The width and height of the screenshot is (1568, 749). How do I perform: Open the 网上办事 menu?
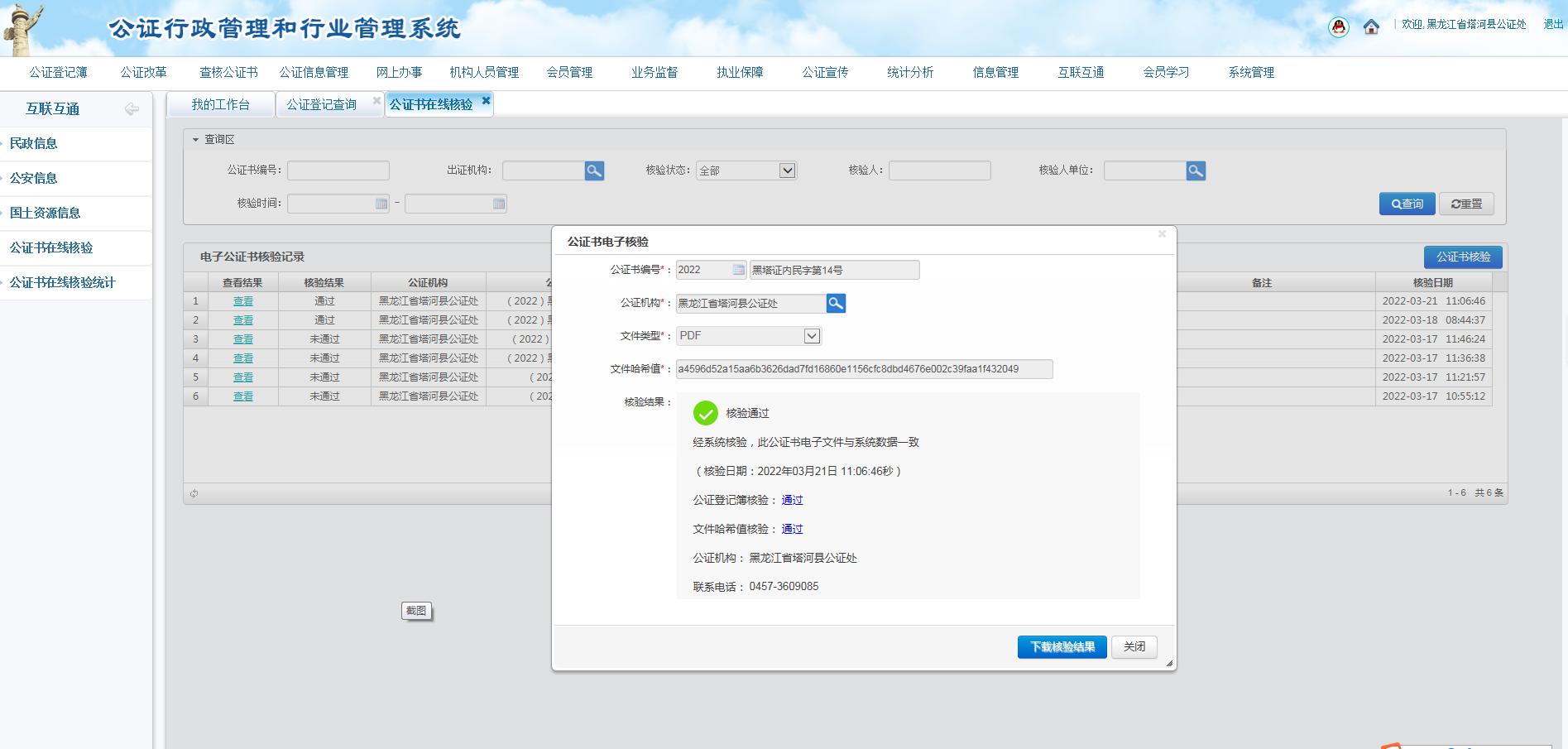pyautogui.click(x=399, y=72)
